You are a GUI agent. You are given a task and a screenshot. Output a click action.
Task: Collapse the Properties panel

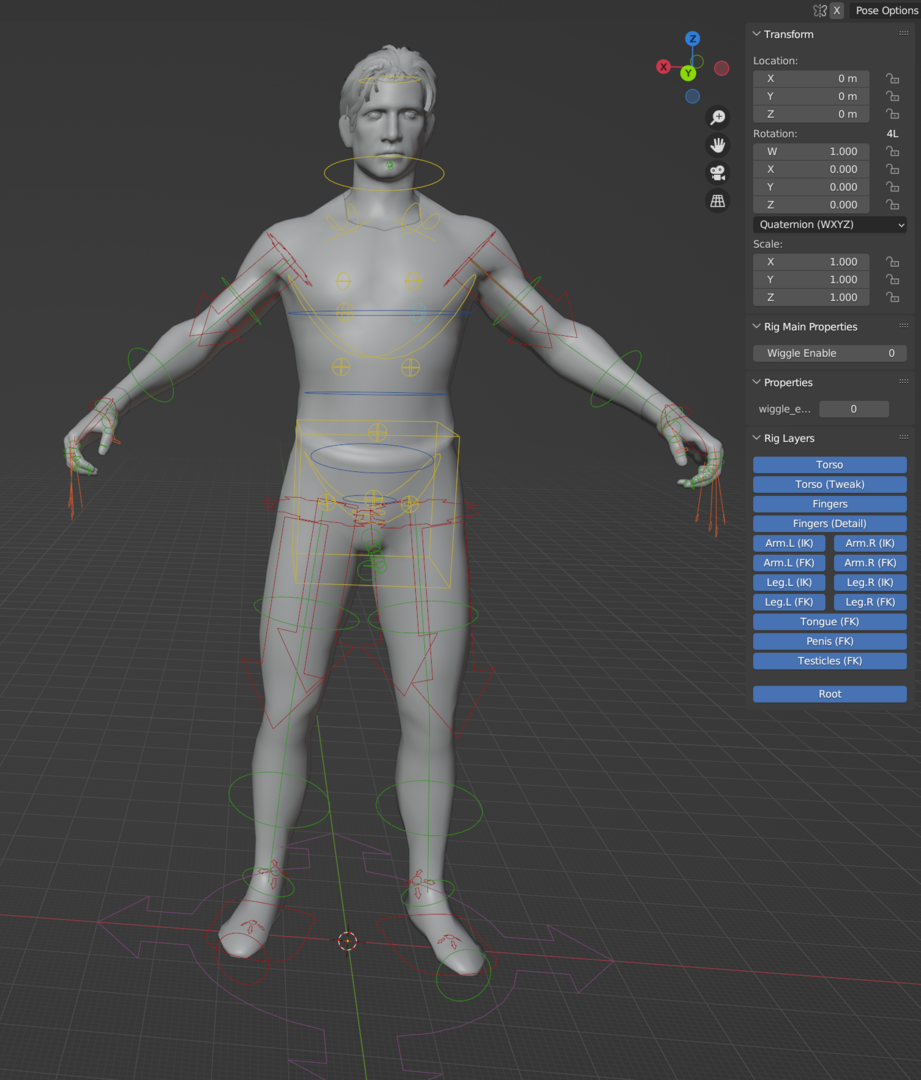tap(756, 382)
